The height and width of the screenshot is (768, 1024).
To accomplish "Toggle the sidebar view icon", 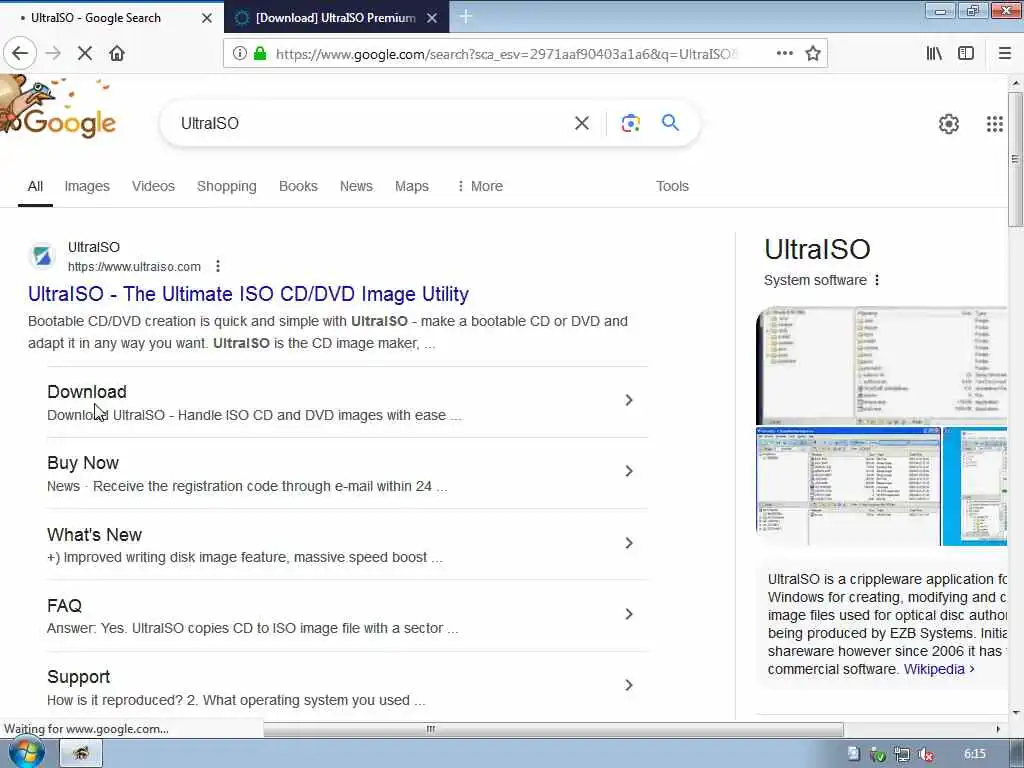I will coord(966,53).
